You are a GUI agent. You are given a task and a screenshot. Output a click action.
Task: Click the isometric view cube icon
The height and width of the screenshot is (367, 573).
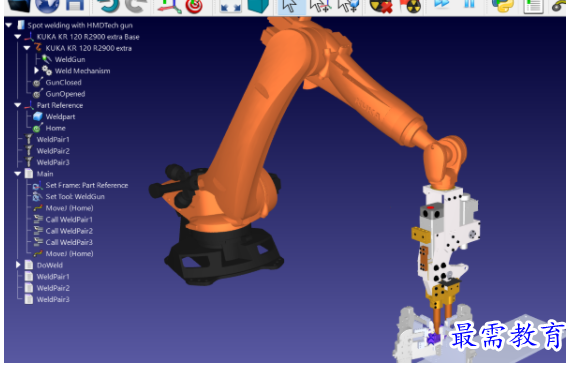[258, 5]
